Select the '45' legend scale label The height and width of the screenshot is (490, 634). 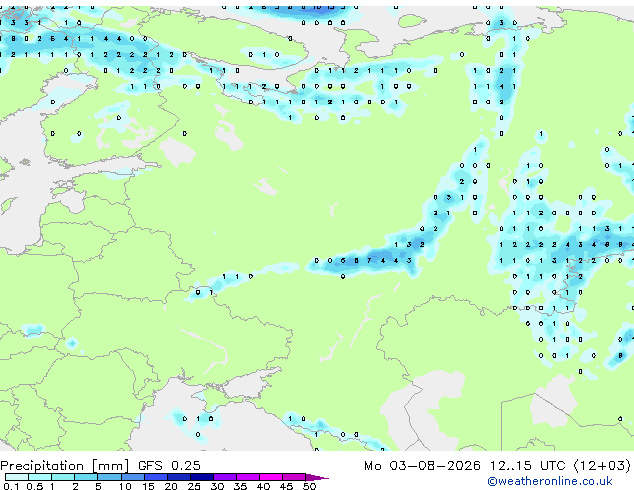286,486
